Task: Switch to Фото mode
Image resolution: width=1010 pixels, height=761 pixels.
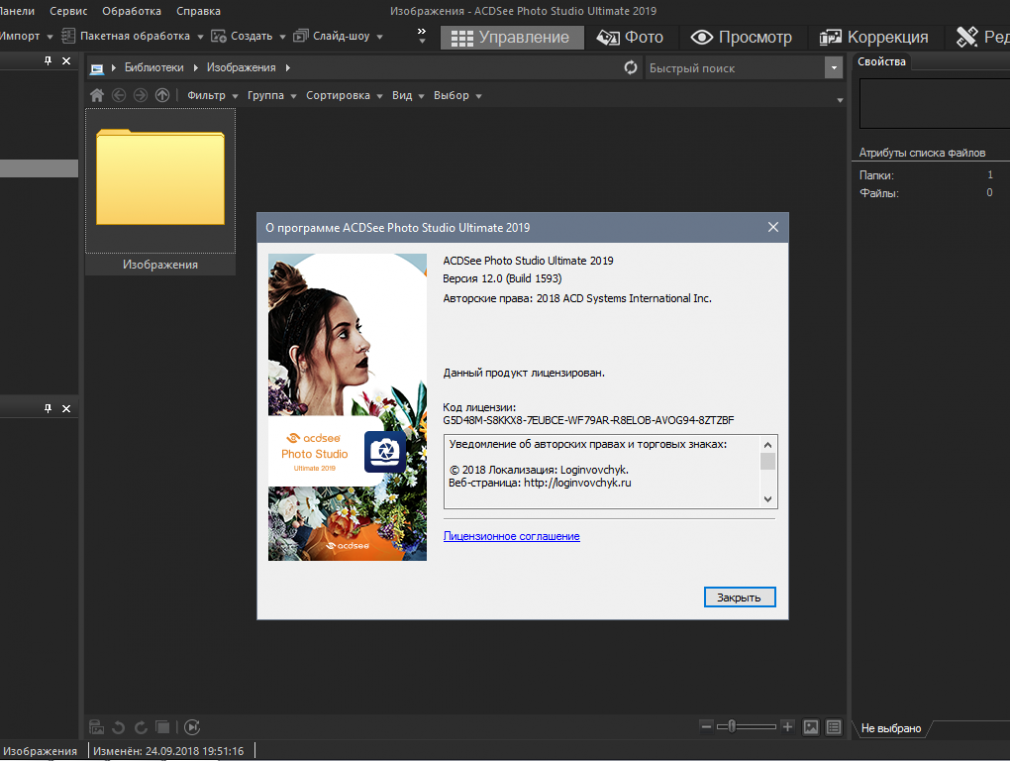Action: click(629, 37)
